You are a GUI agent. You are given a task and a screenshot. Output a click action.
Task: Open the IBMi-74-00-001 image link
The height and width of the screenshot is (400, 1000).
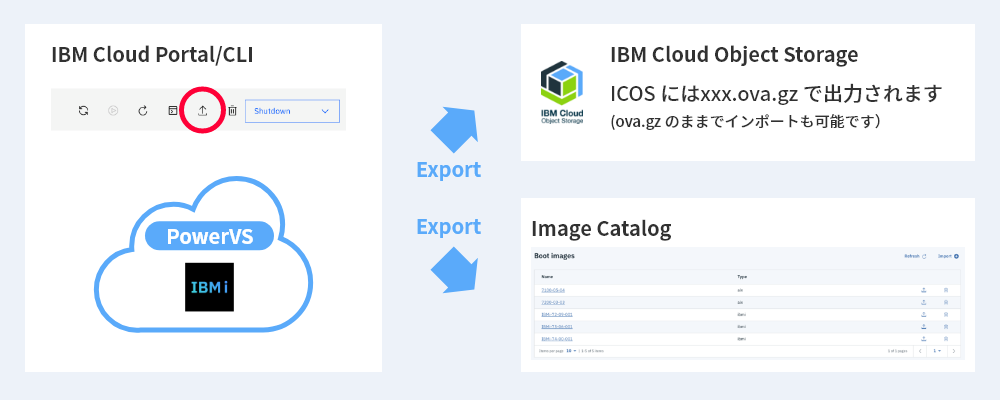click(x=557, y=339)
